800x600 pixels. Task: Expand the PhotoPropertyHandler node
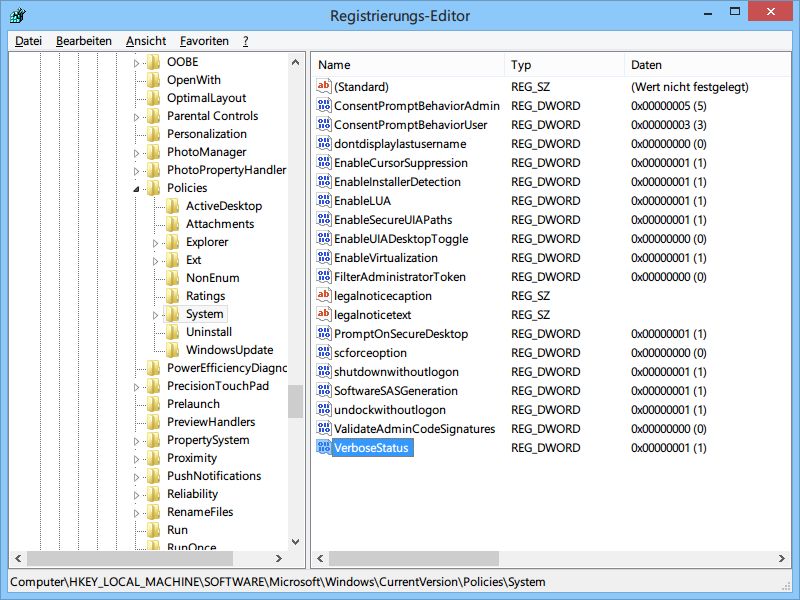coord(136,171)
